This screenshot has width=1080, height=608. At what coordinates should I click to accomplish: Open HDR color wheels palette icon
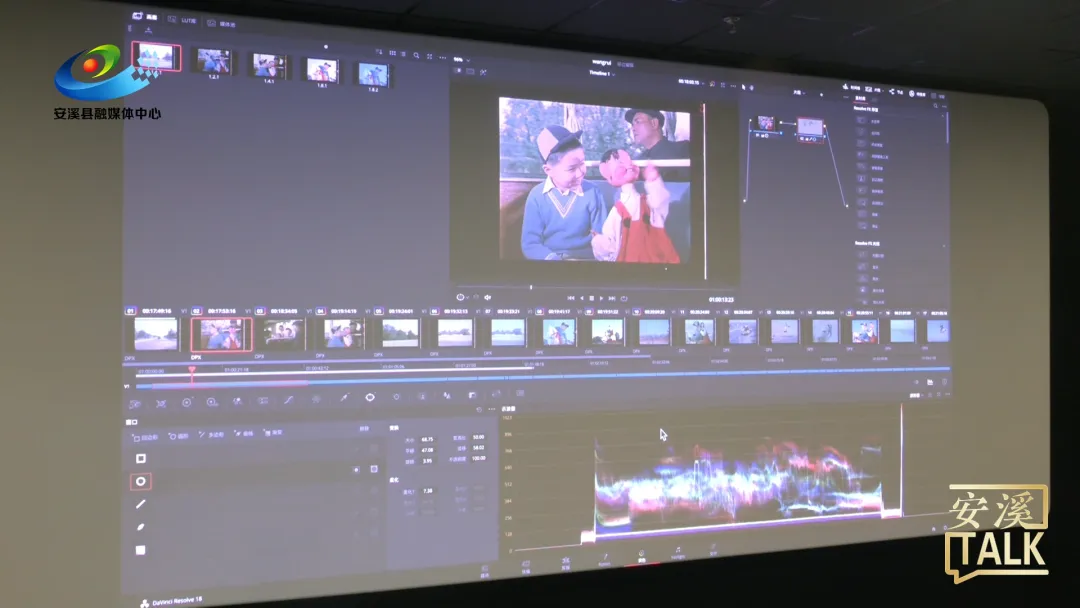212,402
